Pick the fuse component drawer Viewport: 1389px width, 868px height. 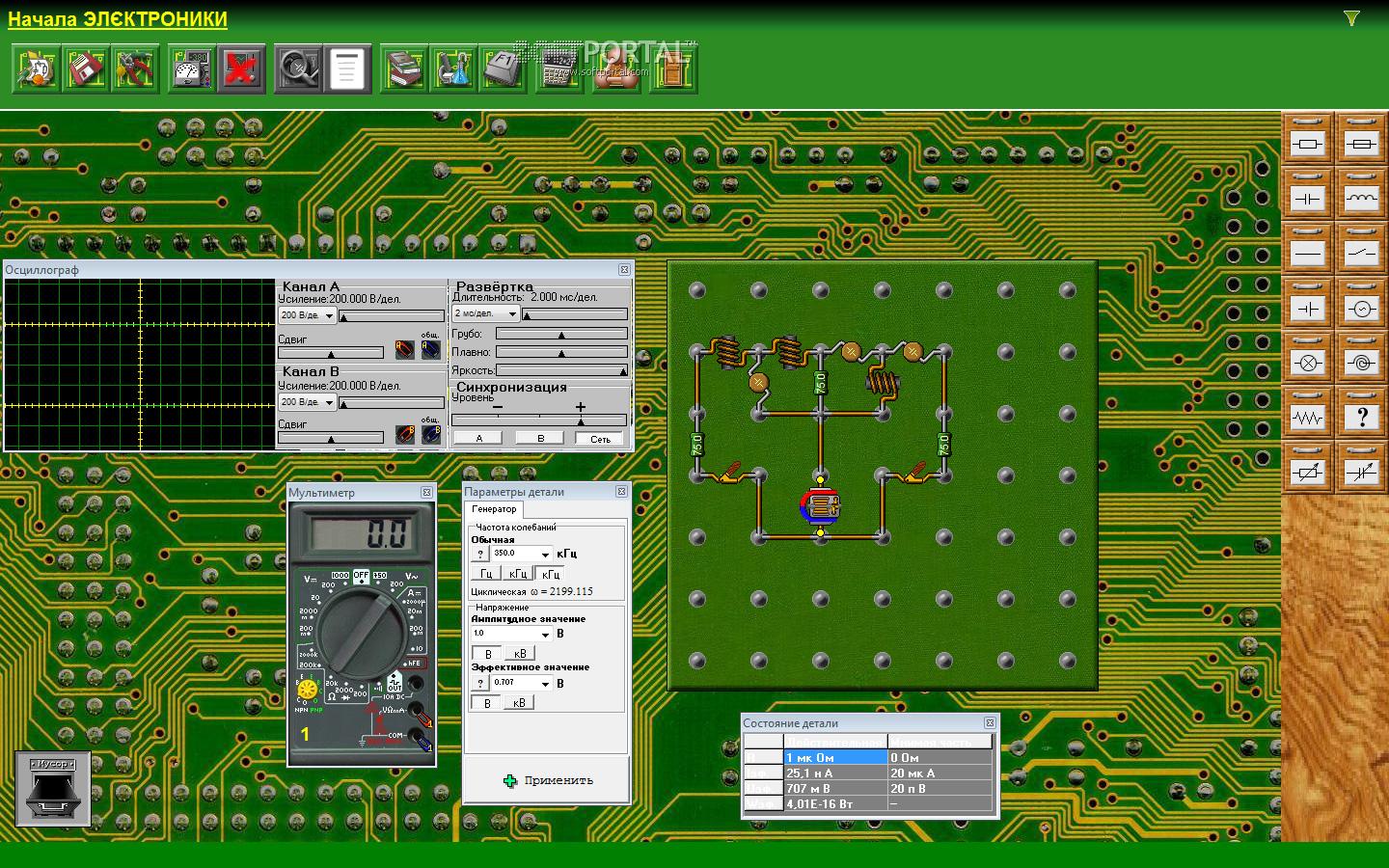click(x=1361, y=140)
